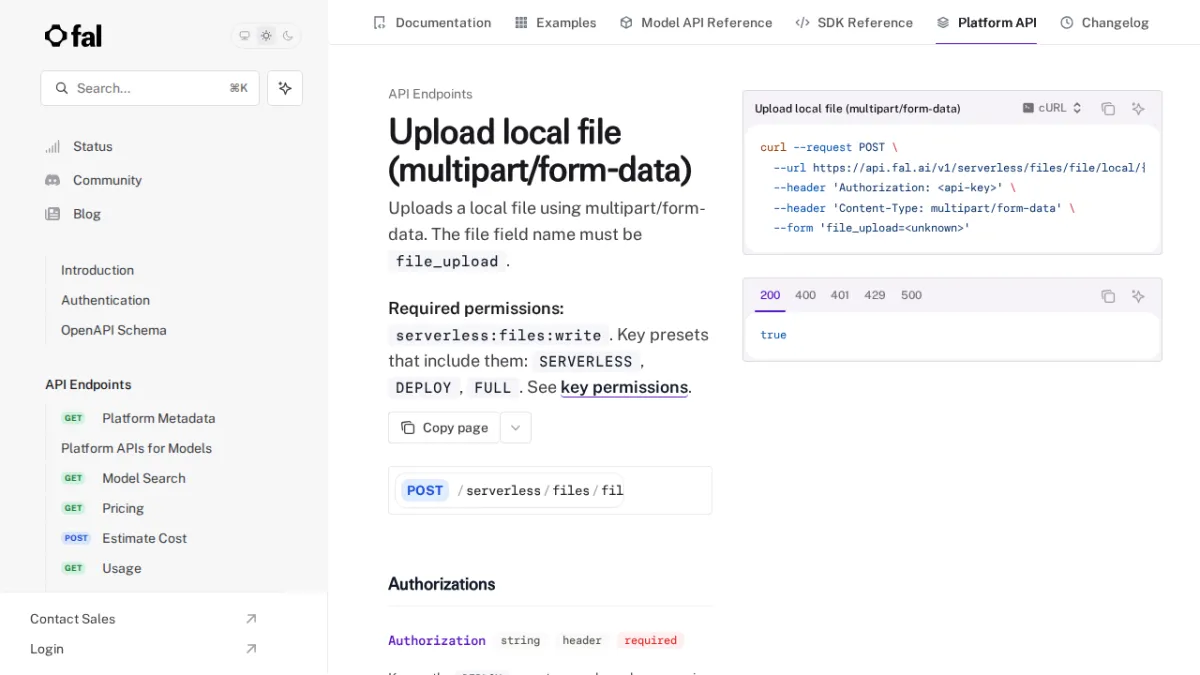1200x675 pixels.
Task: Switch to Changelog tab
Action: coord(1104,22)
